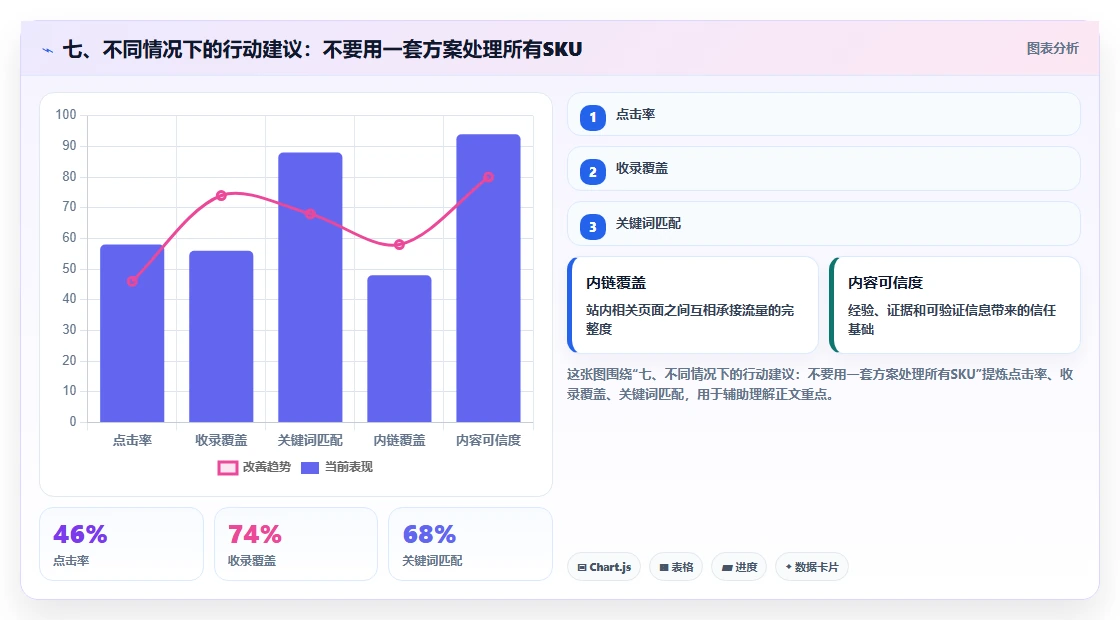
Task: Click the 100 y-axis value
Action: point(66,114)
